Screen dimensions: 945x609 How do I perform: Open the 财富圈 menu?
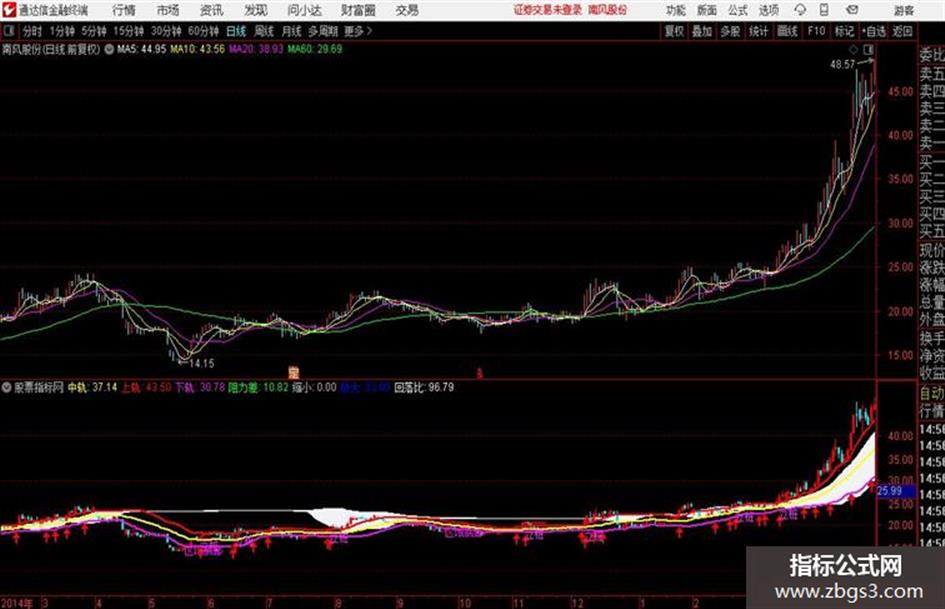coord(358,10)
